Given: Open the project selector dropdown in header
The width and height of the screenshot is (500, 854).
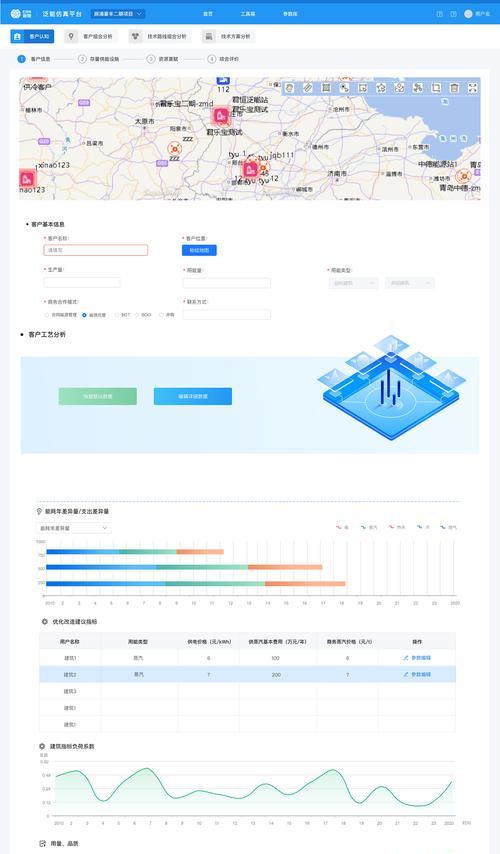Looking at the screenshot, I should (118, 14).
